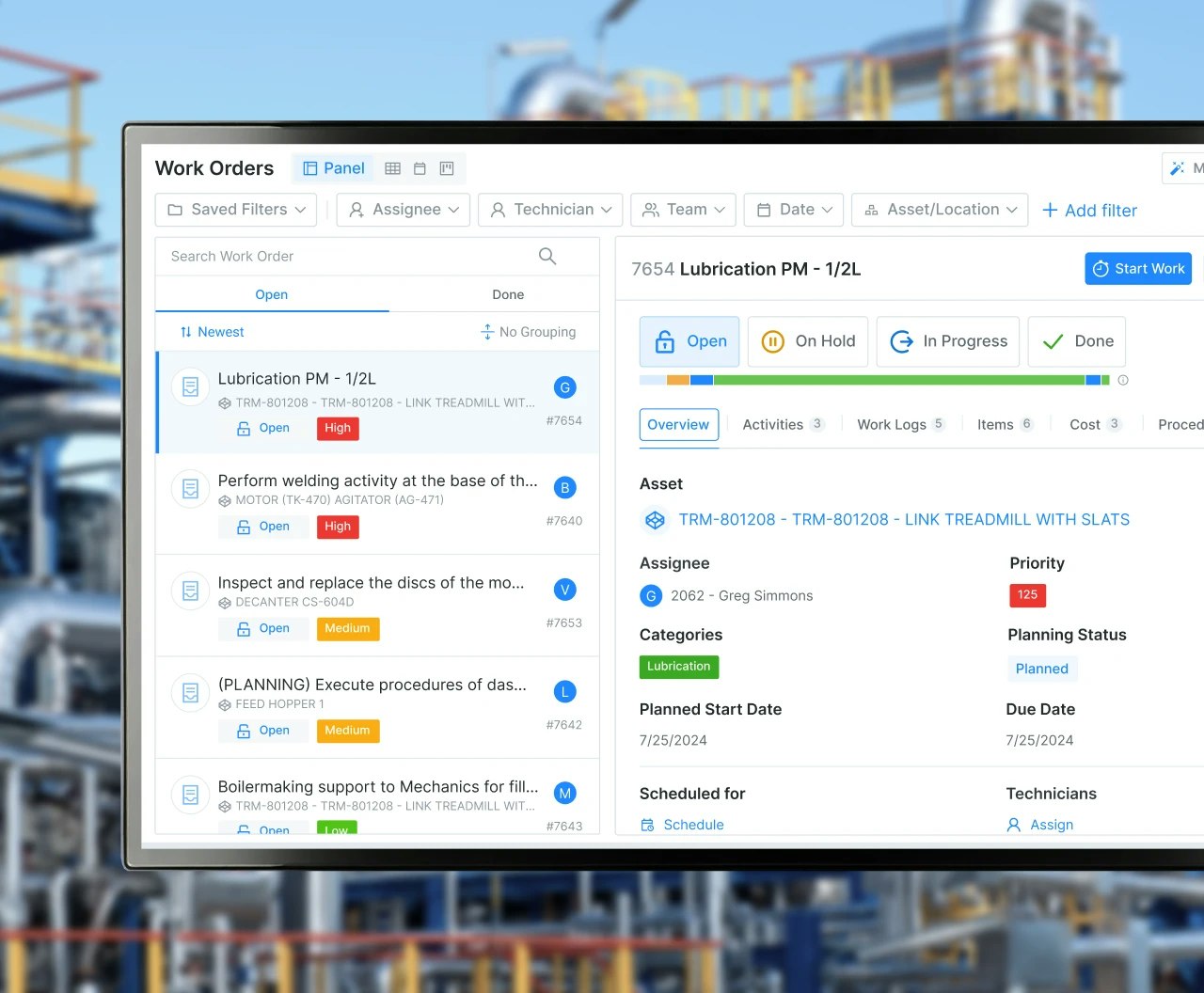Screen dimensions: 1204x993
Task: Click the search magnifier in the work order list
Action: point(547,256)
